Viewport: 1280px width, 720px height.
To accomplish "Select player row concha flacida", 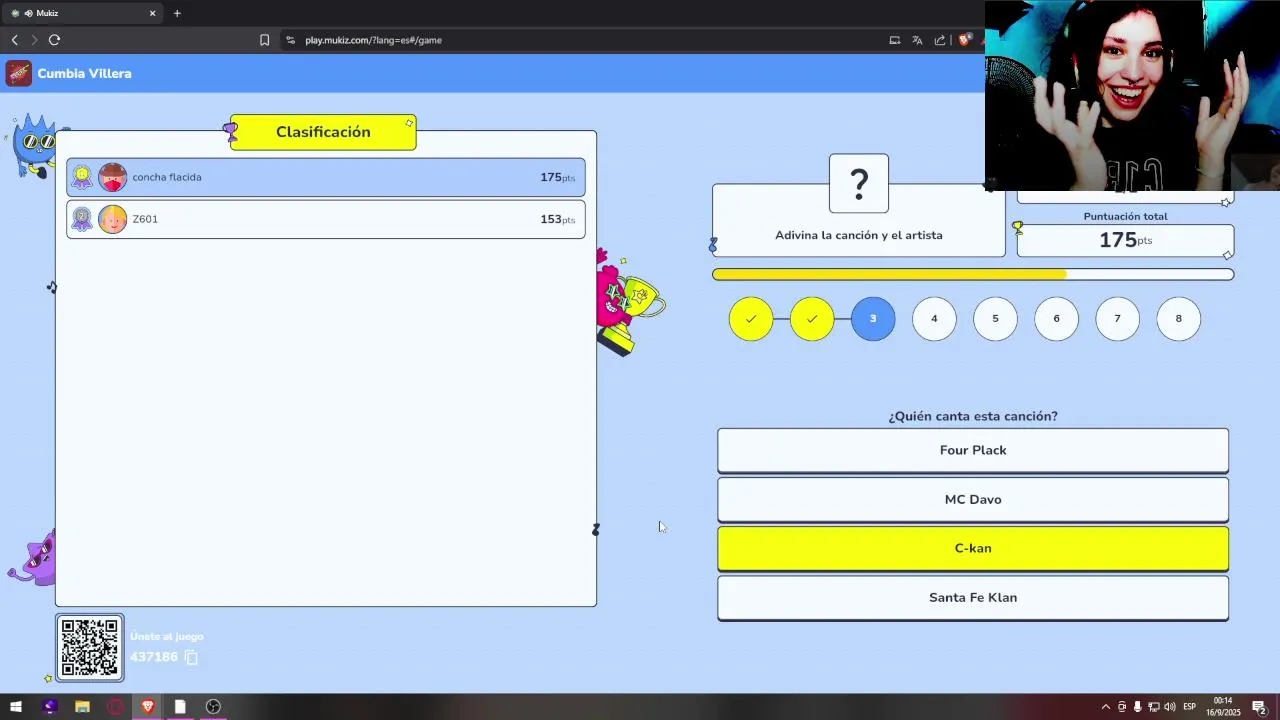I will pyautogui.click(x=326, y=177).
